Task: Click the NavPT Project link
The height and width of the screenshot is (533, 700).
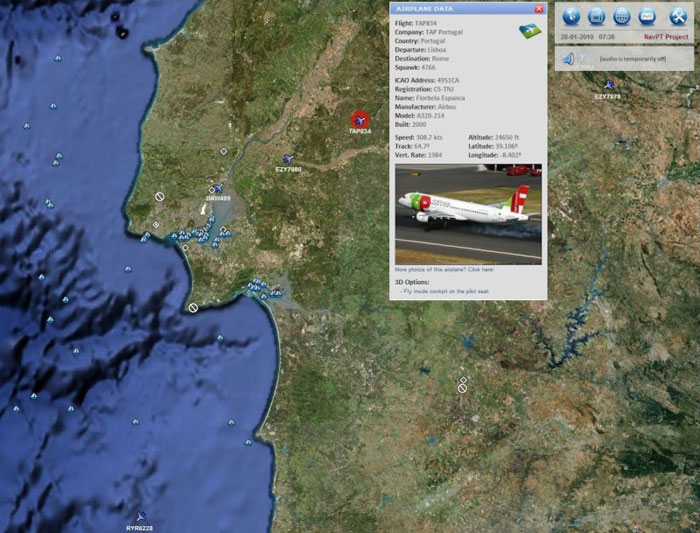Action: tap(666, 37)
